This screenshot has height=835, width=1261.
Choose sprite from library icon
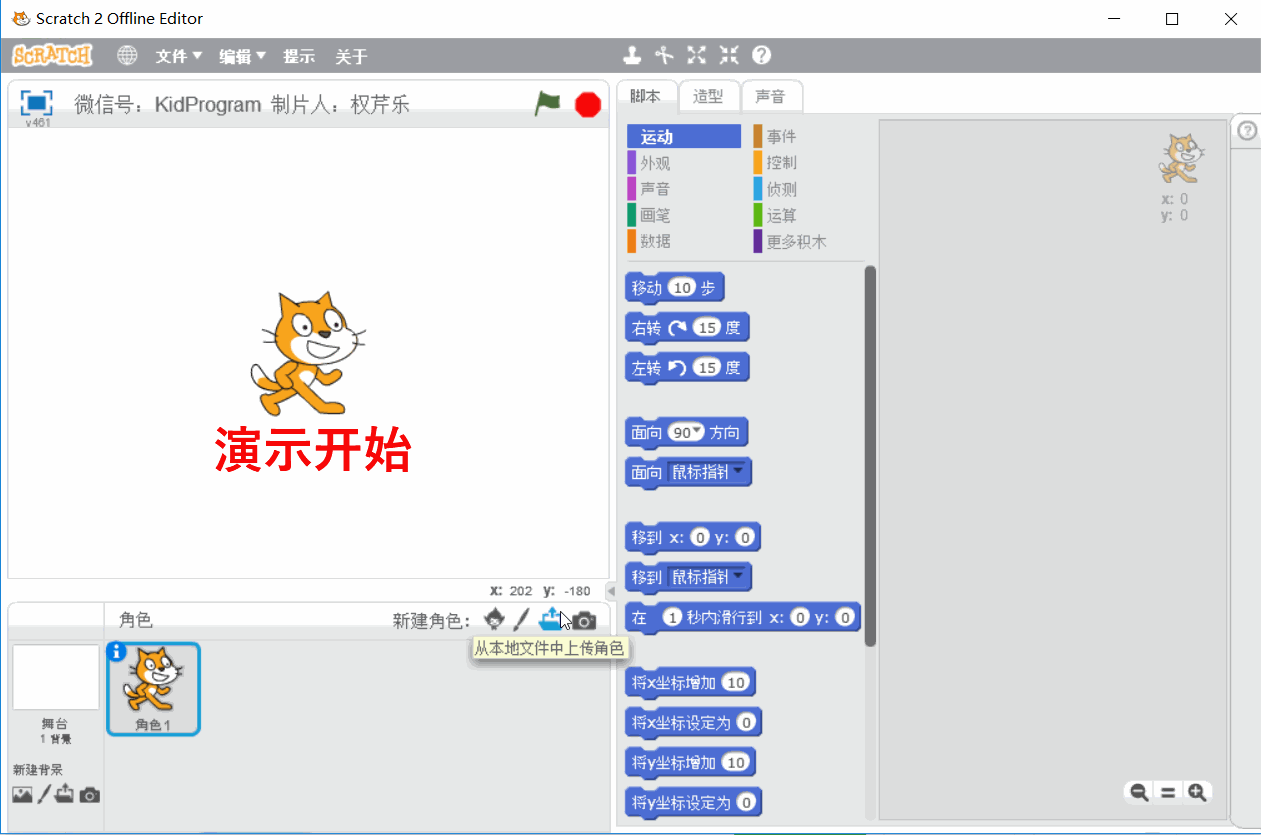pyautogui.click(x=494, y=620)
